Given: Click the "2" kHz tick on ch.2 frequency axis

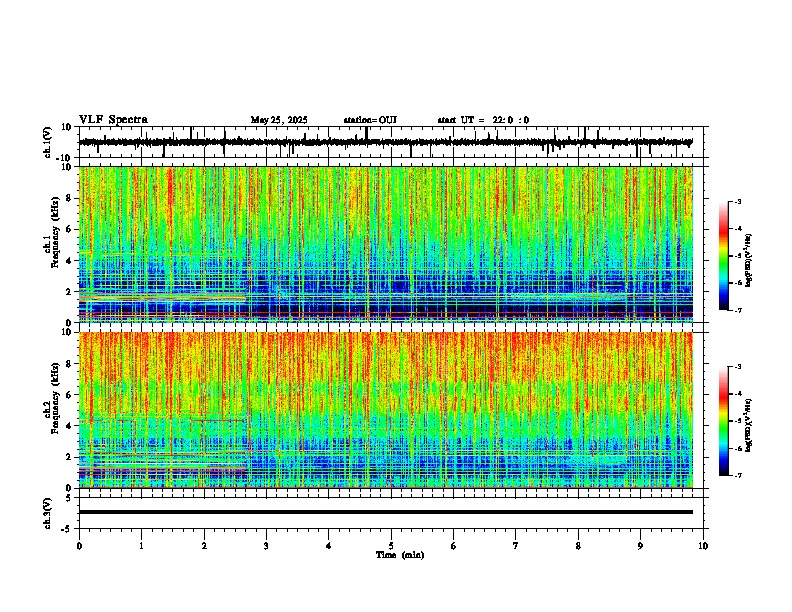Looking at the screenshot, I should (x=70, y=457).
